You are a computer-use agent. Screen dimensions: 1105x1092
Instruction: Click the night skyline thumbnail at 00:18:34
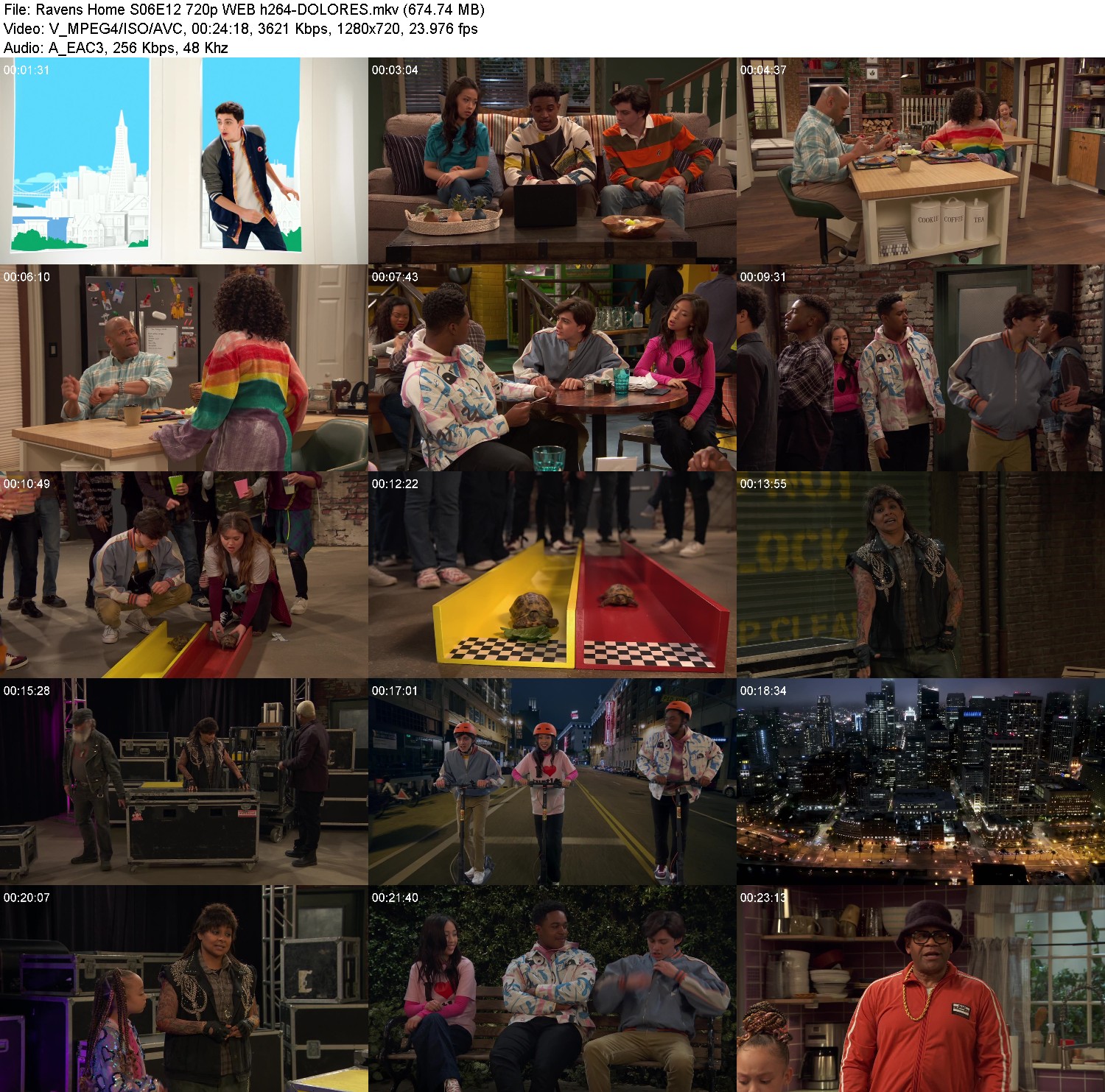coord(921,782)
